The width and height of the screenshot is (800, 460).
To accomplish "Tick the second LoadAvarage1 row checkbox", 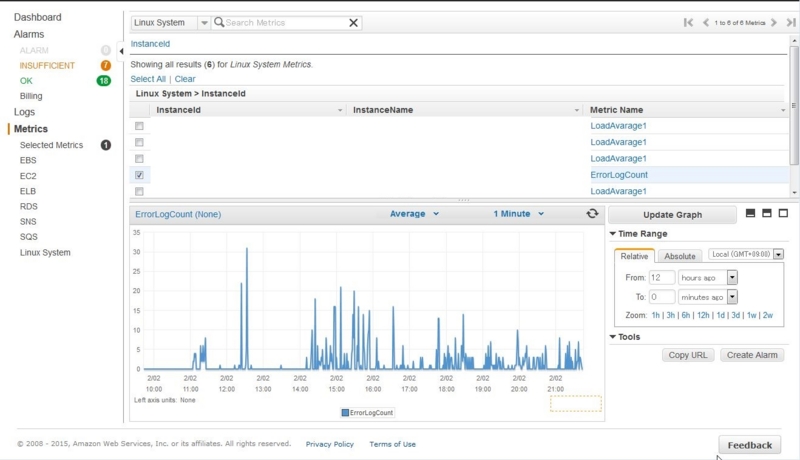I will 139,142.
